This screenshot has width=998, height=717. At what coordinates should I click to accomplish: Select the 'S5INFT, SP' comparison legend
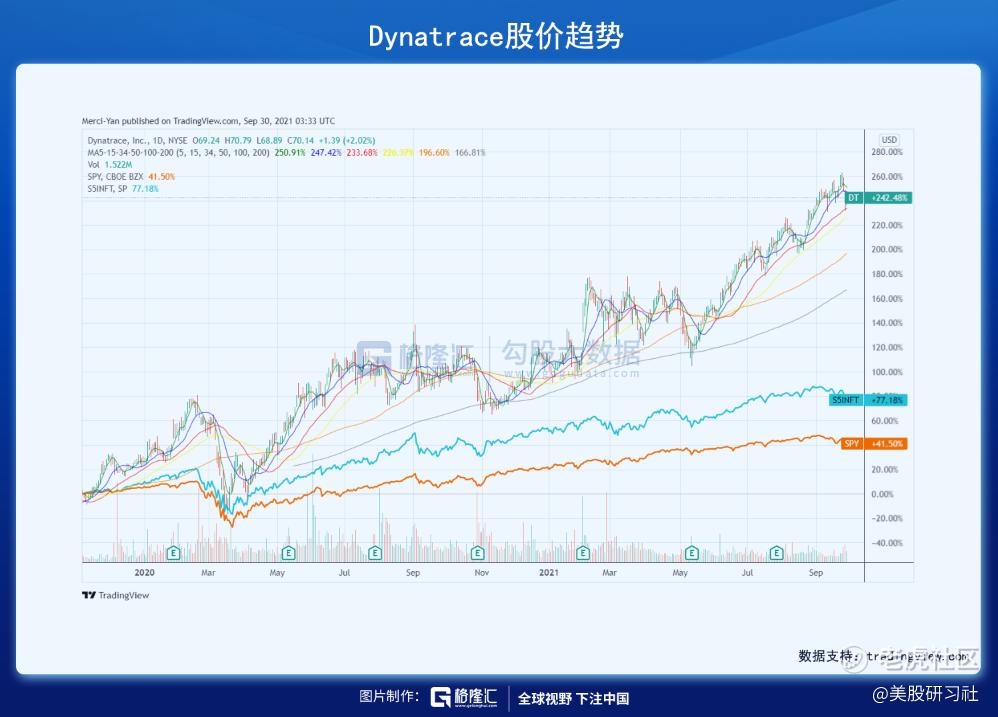tap(107, 189)
